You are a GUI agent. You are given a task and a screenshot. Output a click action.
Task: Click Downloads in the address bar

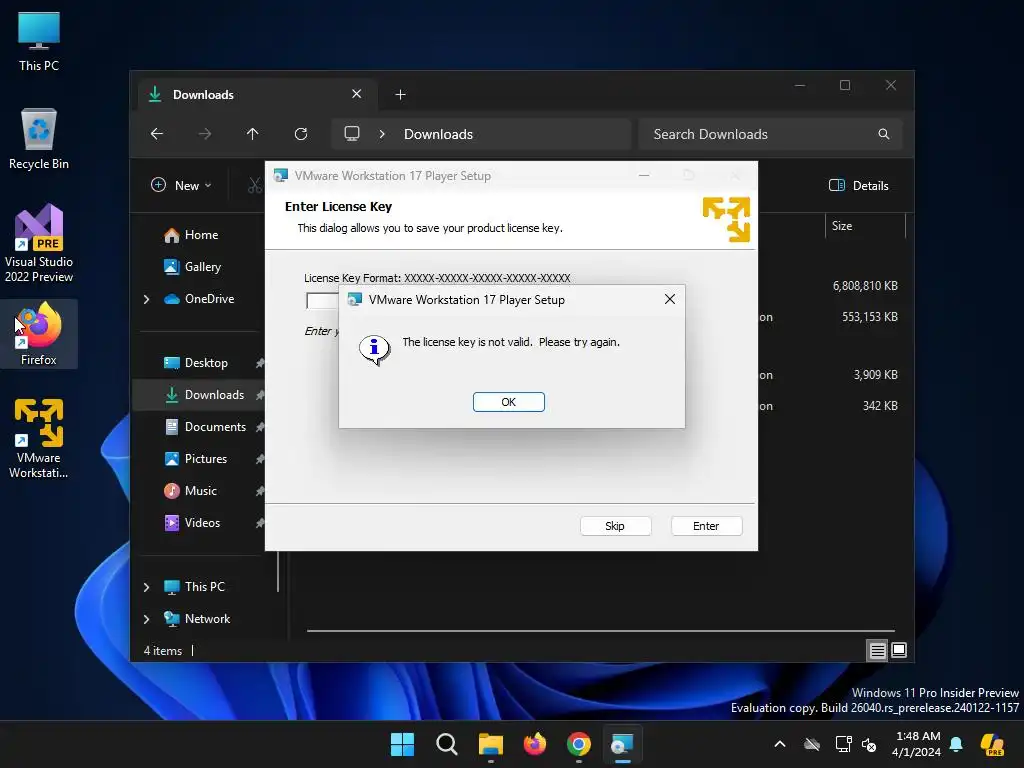(x=438, y=134)
